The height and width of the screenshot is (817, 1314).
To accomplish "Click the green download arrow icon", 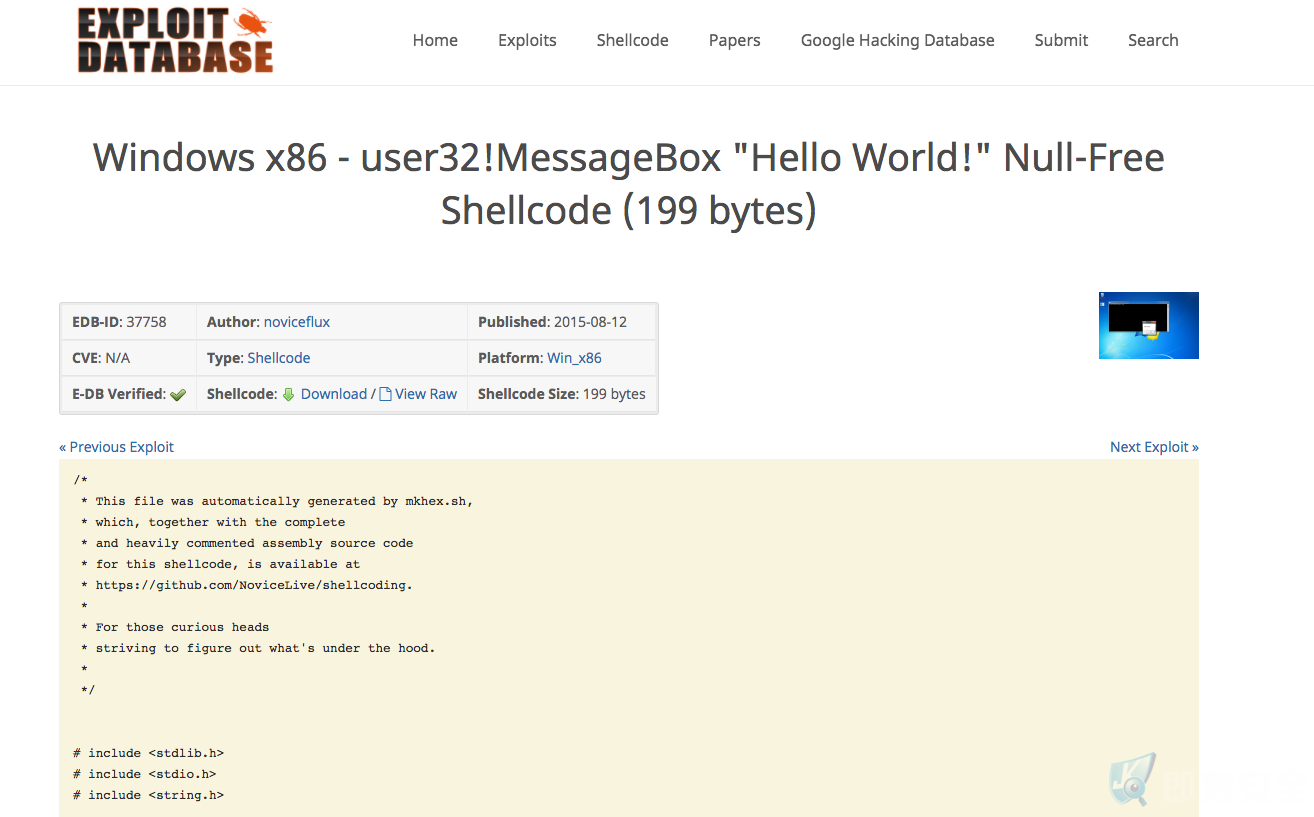I will [x=288, y=394].
